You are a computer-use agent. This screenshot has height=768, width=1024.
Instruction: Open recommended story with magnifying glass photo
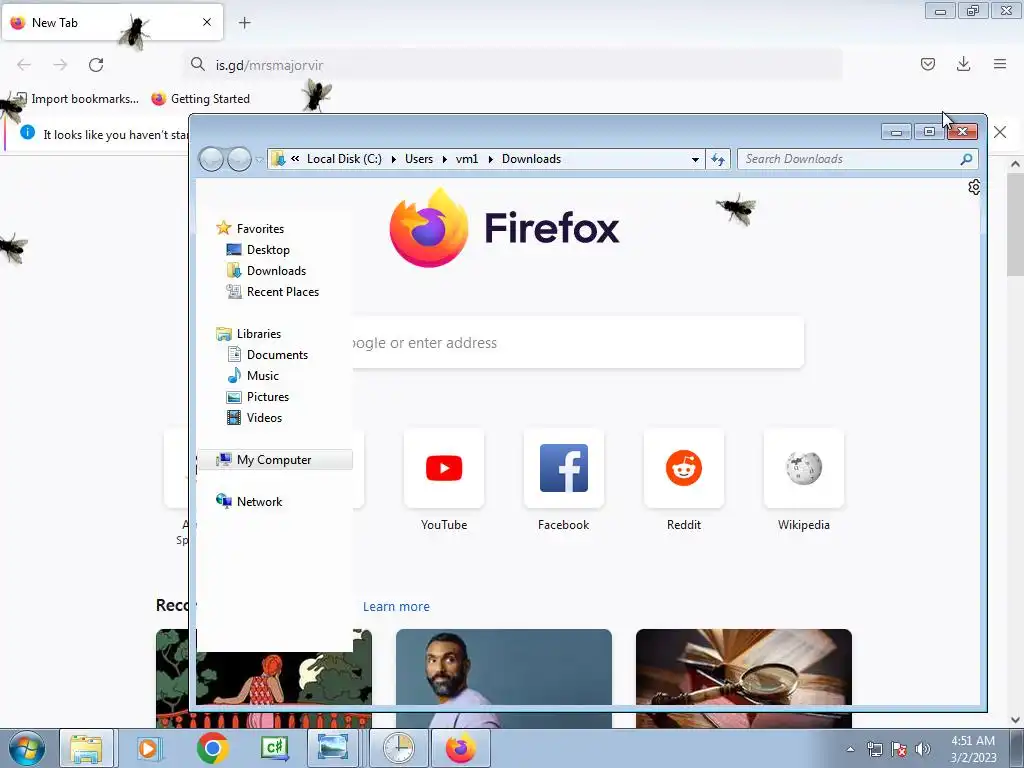[744, 678]
